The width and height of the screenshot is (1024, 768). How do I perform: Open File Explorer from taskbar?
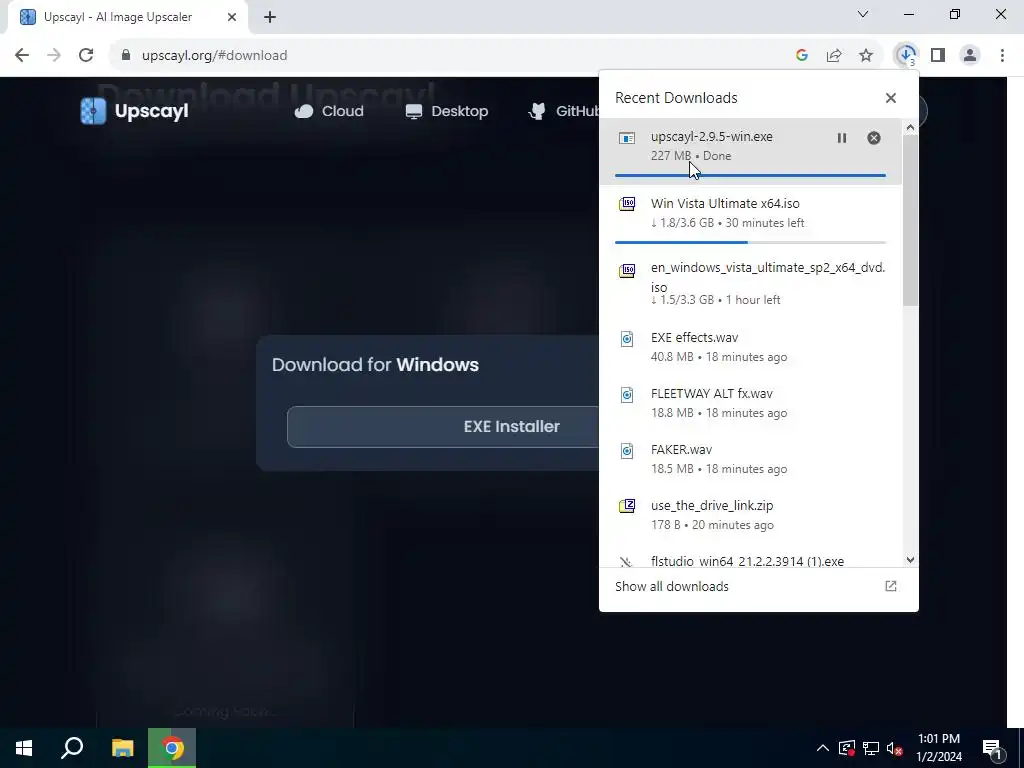[123, 748]
